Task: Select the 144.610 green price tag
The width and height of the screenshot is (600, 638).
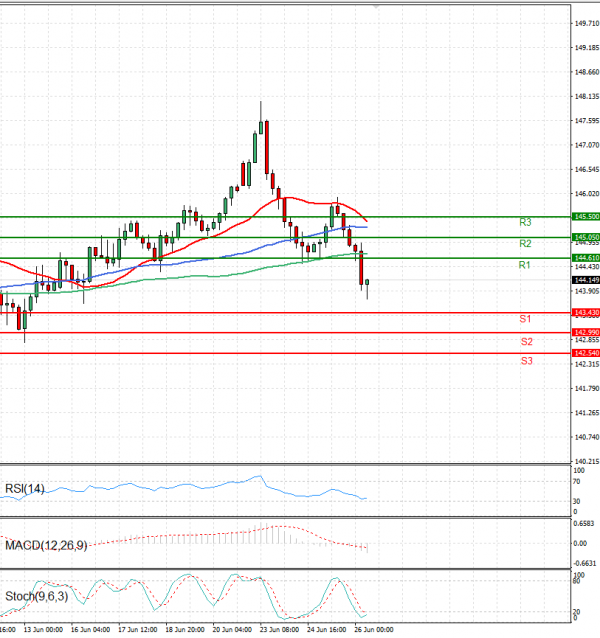Action: tap(585, 258)
